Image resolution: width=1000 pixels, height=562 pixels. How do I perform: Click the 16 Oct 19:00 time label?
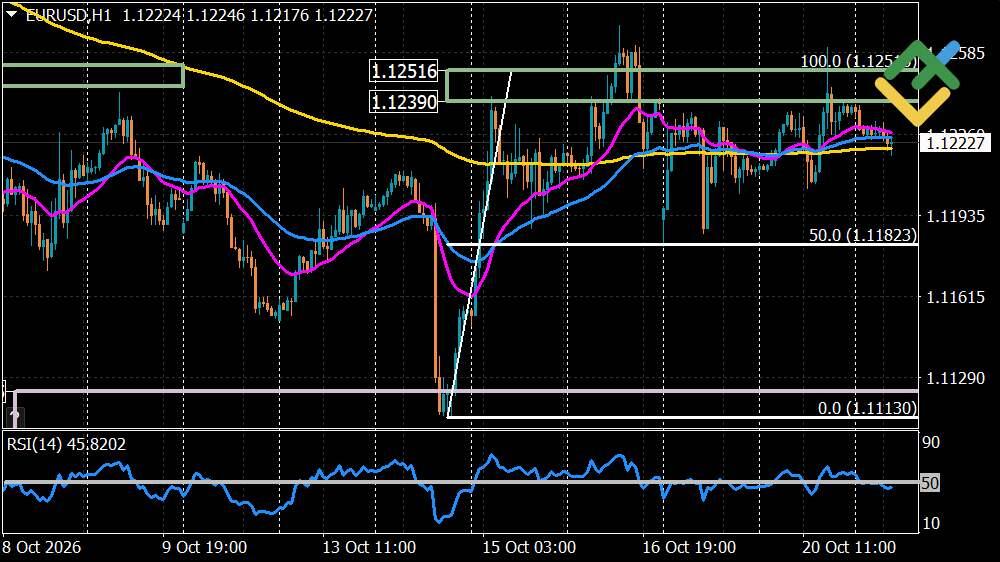[x=689, y=547]
